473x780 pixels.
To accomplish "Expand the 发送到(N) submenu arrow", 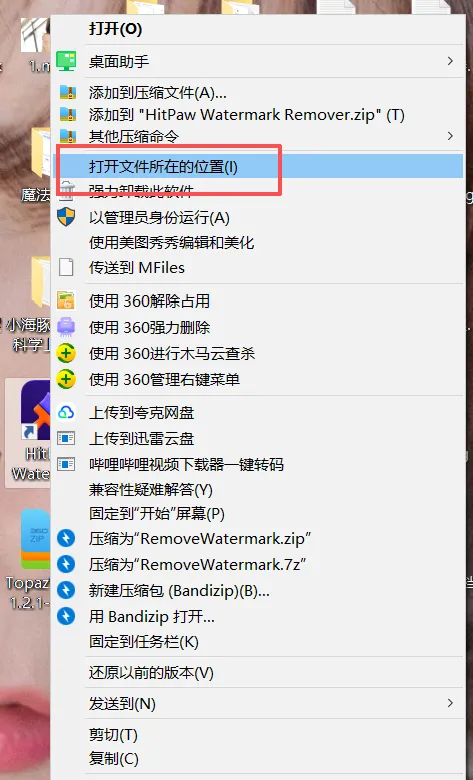I will tap(450, 703).
